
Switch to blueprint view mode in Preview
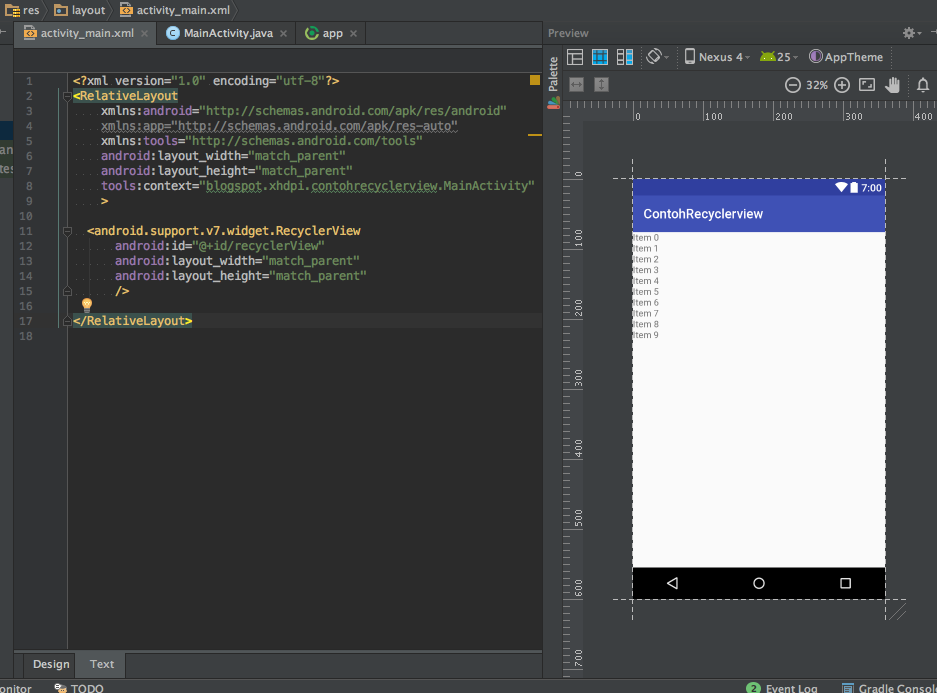(x=600, y=57)
